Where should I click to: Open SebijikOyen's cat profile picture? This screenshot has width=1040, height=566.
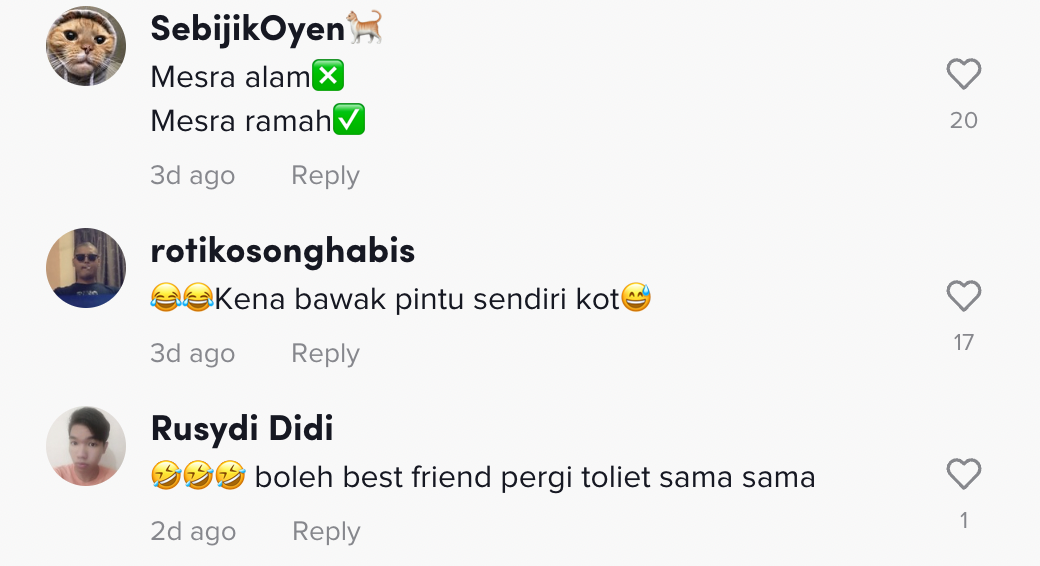86,46
